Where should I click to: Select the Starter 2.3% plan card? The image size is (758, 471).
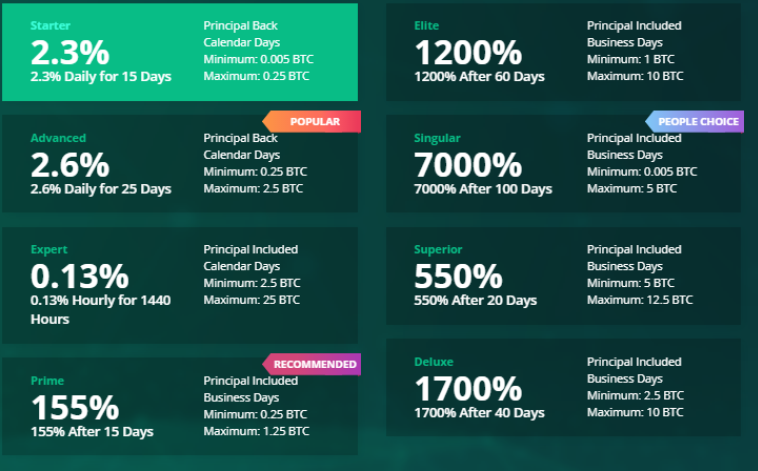coord(180,52)
